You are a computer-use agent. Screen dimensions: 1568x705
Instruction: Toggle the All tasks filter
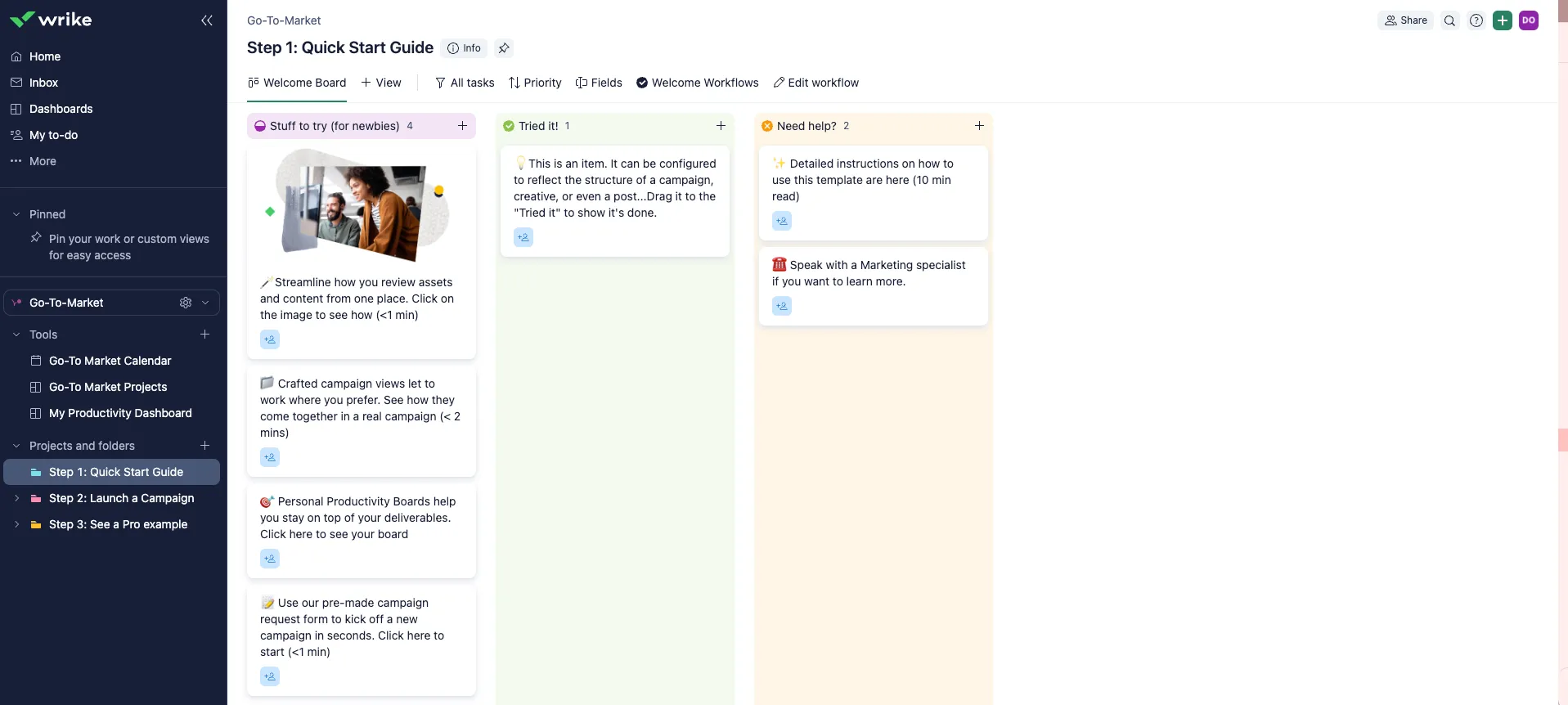[x=465, y=83]
